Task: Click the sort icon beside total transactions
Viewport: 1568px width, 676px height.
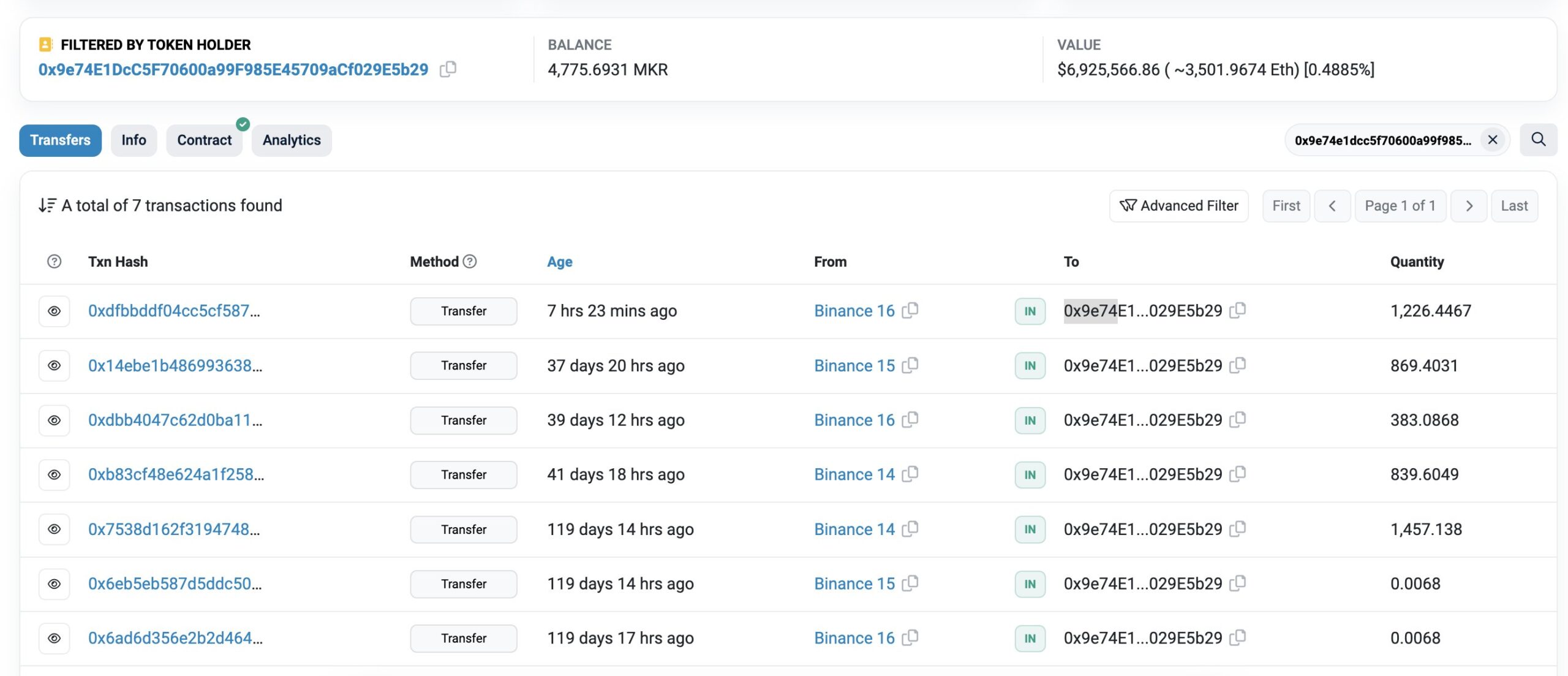Action: 47,205
